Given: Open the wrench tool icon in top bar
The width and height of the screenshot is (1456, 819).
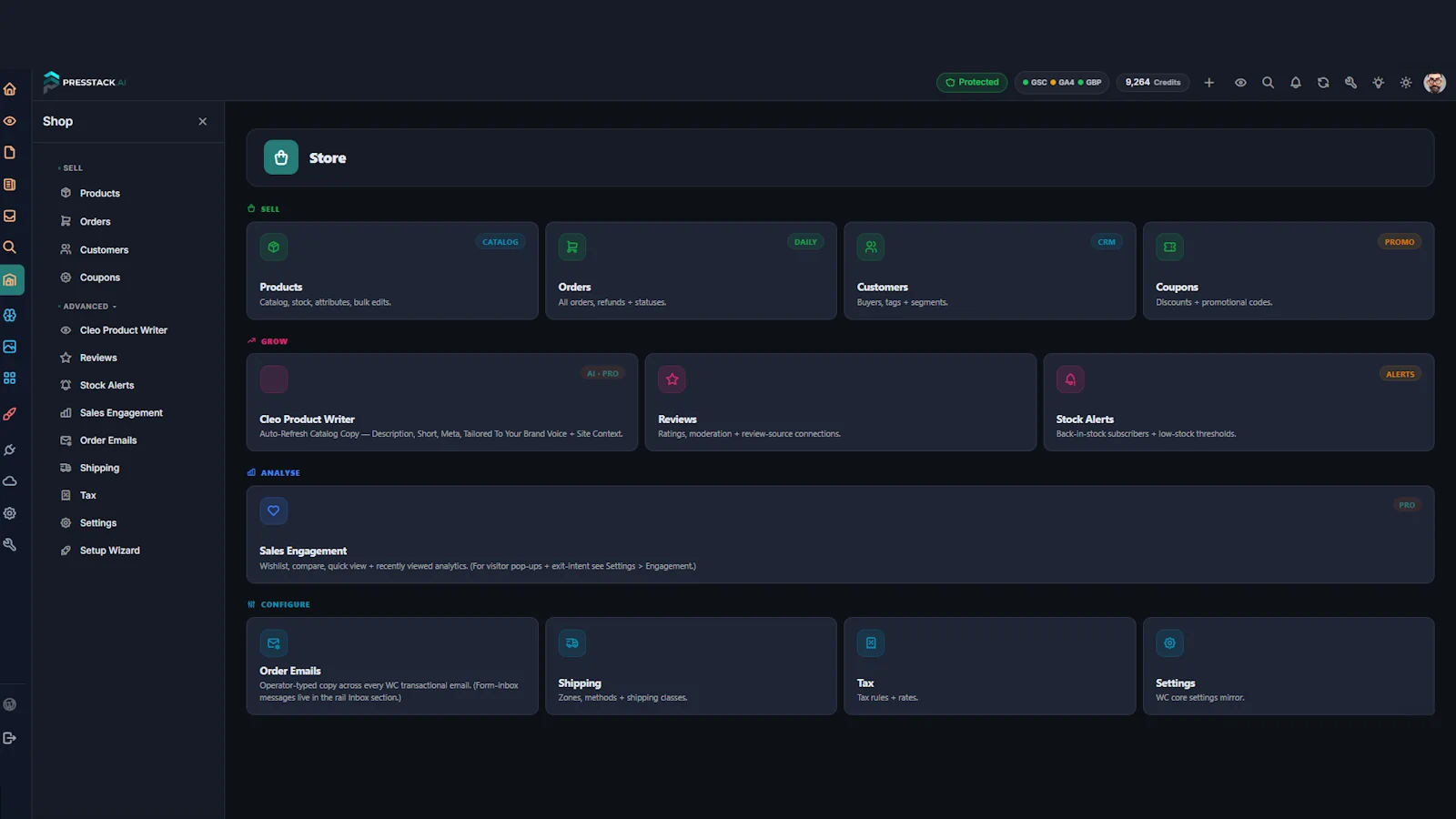Looking at the screenshot, I should click(1350, 83).
